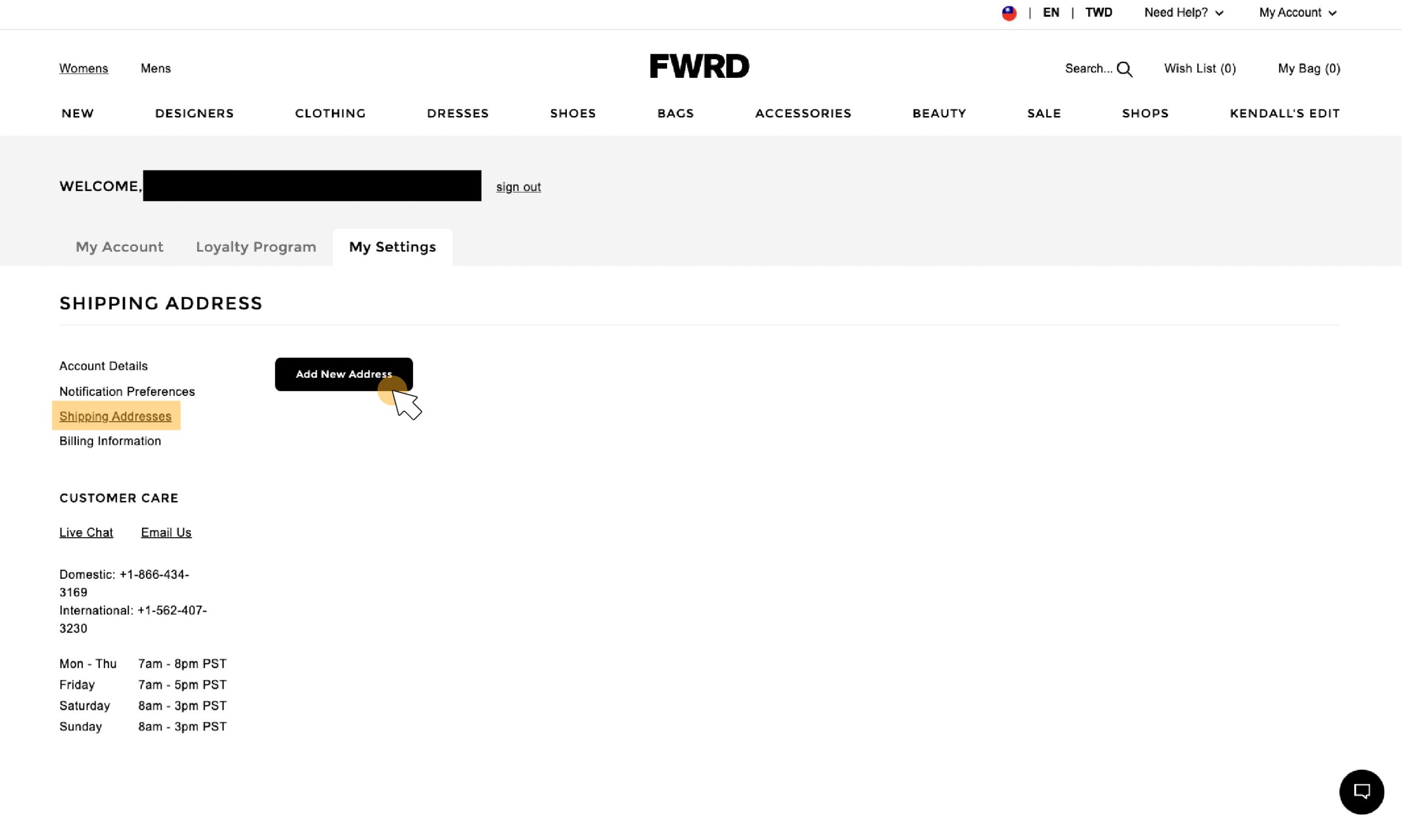Select the My Account tab
Image resolution: width=1402 pixels, height=840 pixels.
pyautogui.click(x=119, y=247)
